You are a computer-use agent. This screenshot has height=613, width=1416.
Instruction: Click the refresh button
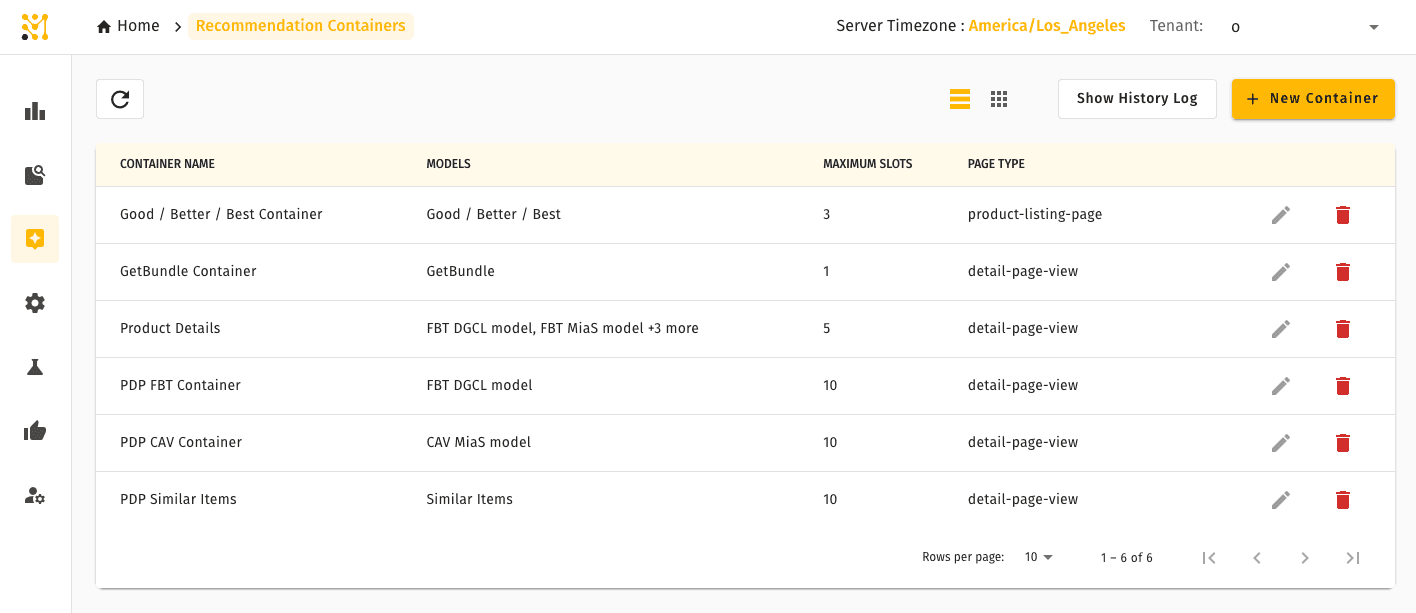click(120, 99)
